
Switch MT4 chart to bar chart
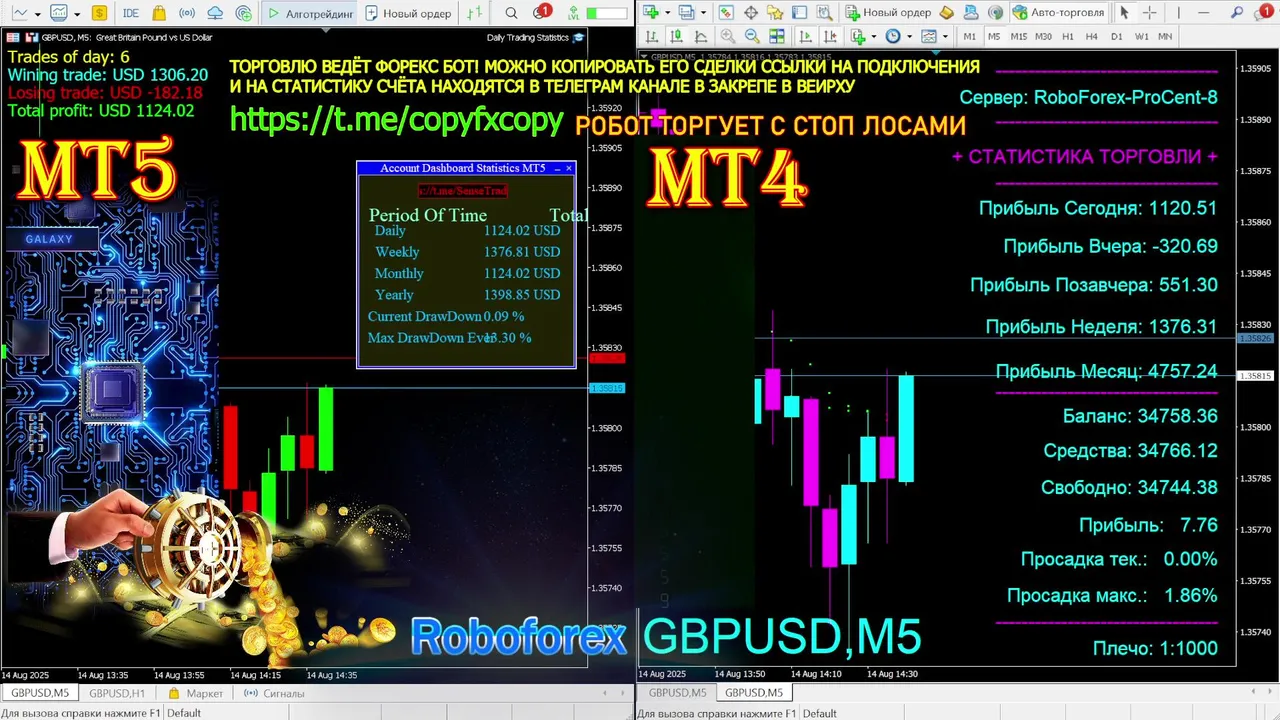point(652,36)
